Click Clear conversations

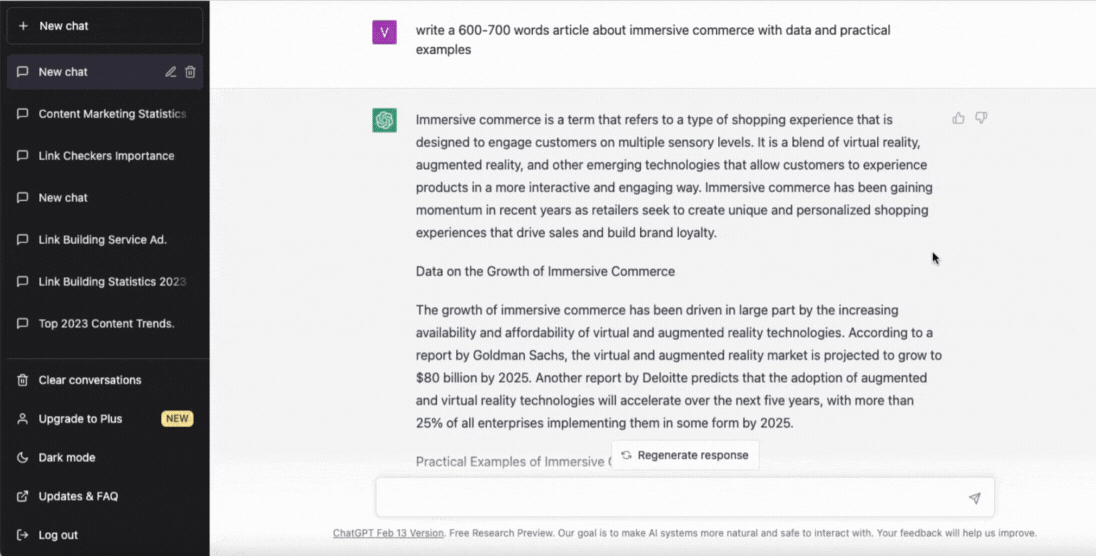89,380
